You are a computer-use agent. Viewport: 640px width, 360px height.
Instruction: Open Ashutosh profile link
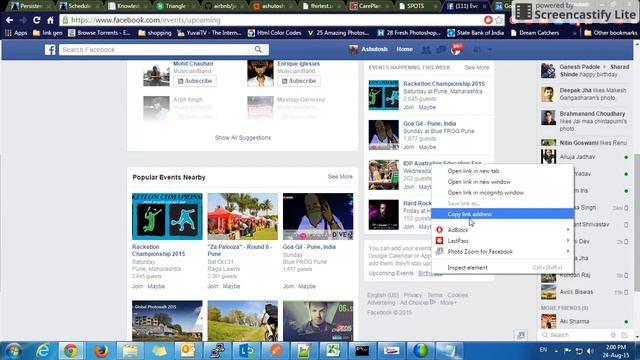coord(369,49)
